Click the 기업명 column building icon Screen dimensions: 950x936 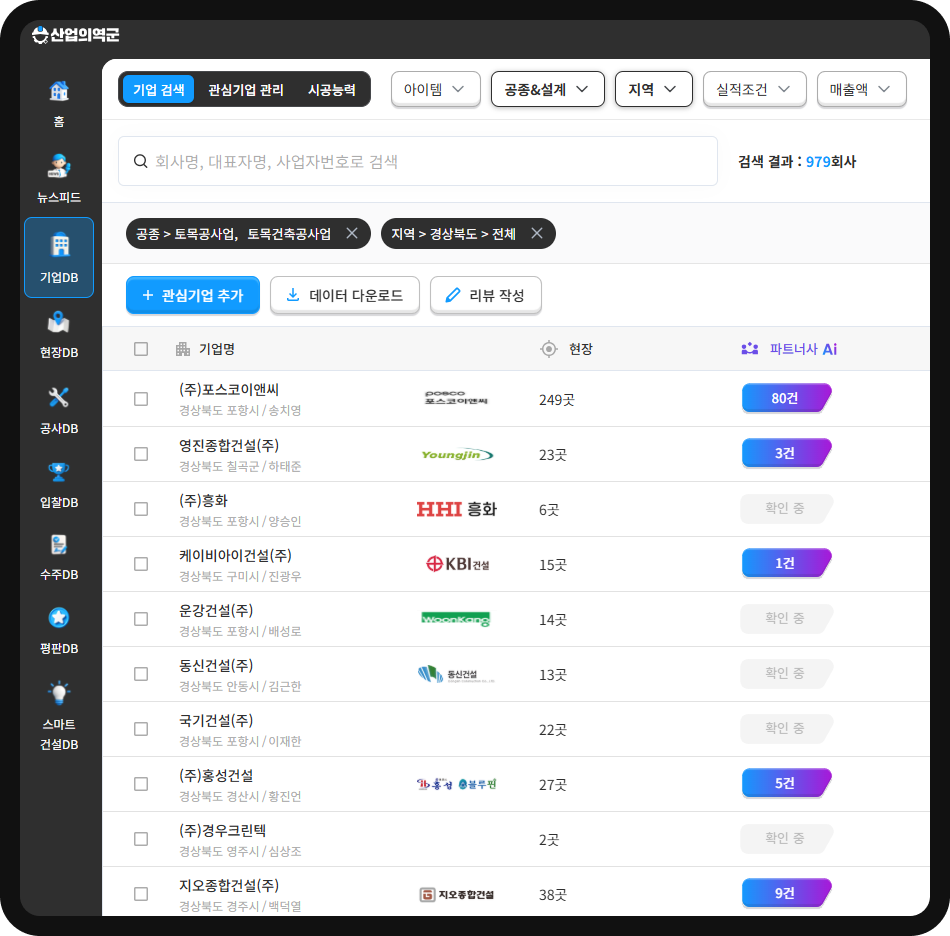point(182,349)
